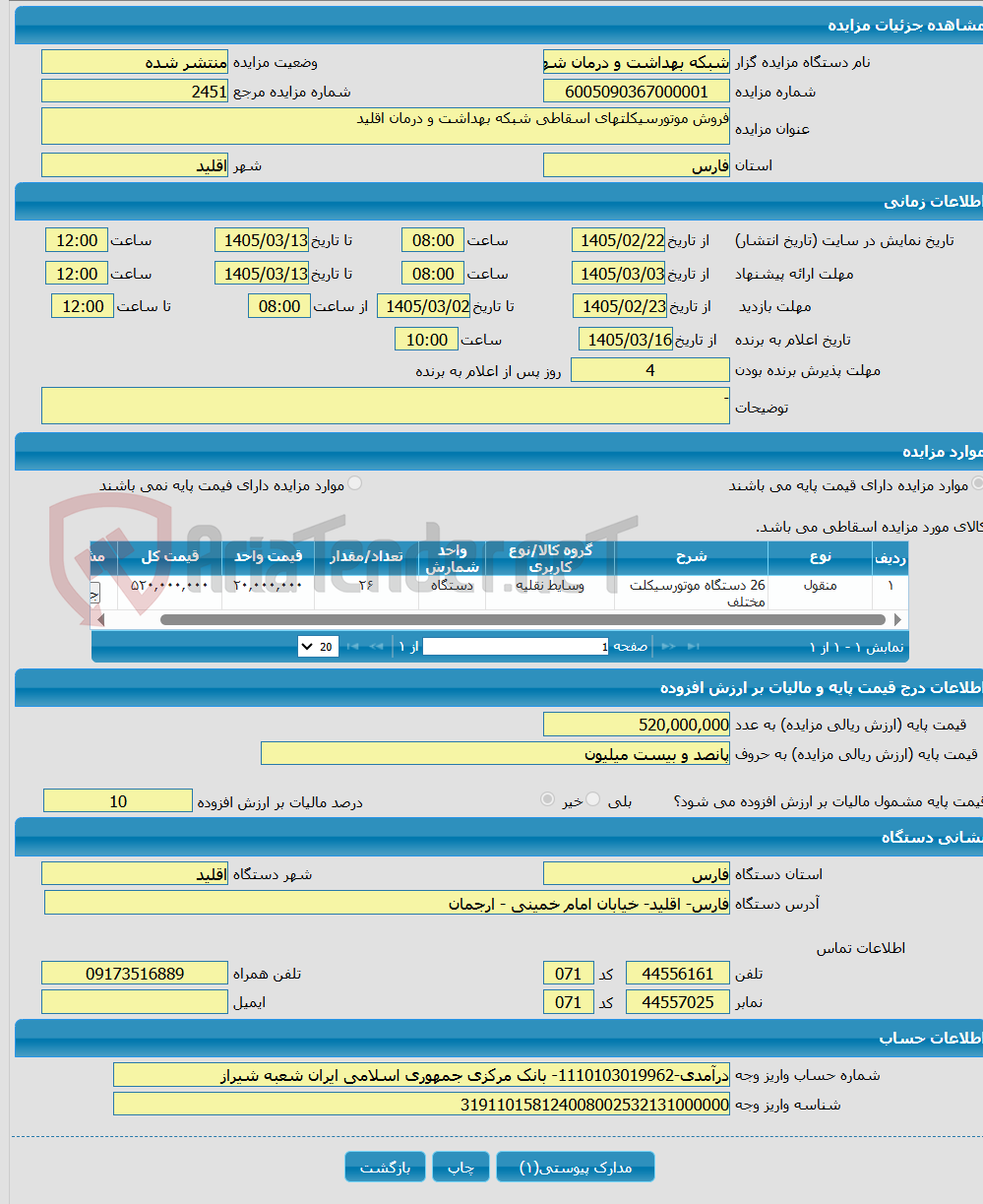This screenshot has height=1204, width=983.
Task: Click the page number field in pager
Action: pyautogui.click(x=516, y=647)
